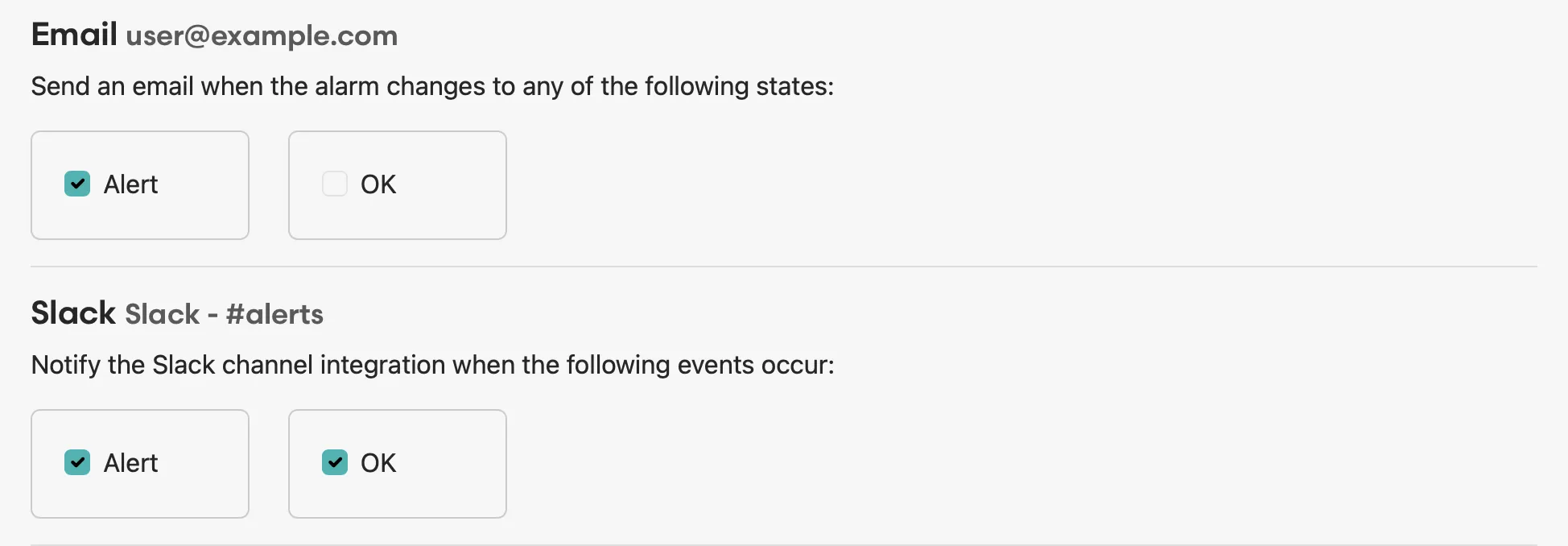
Task: Click the Alert label under Email
Action: (130, 184)
